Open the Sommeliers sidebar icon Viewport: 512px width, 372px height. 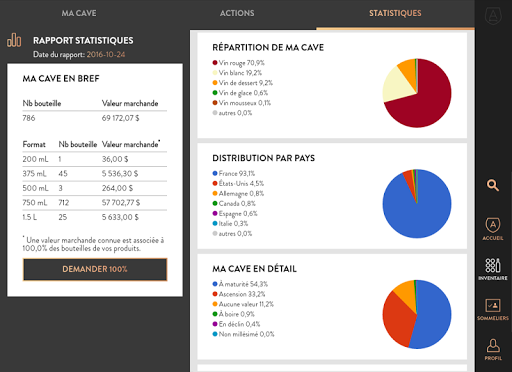[493, 309]
